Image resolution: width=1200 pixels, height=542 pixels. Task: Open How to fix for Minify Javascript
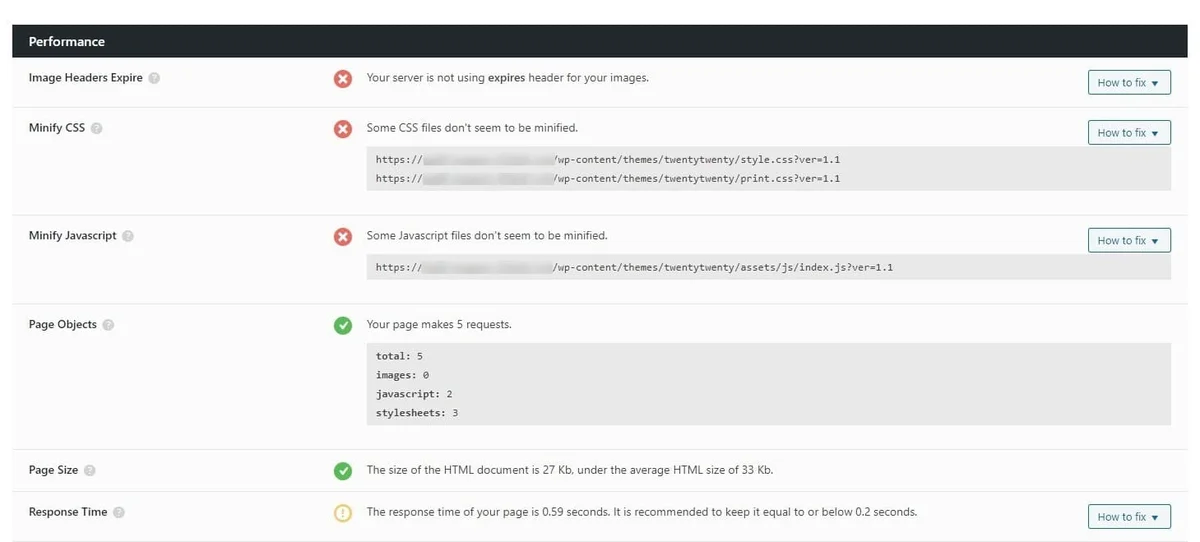pyautogui.click(x=1128, y=240)
